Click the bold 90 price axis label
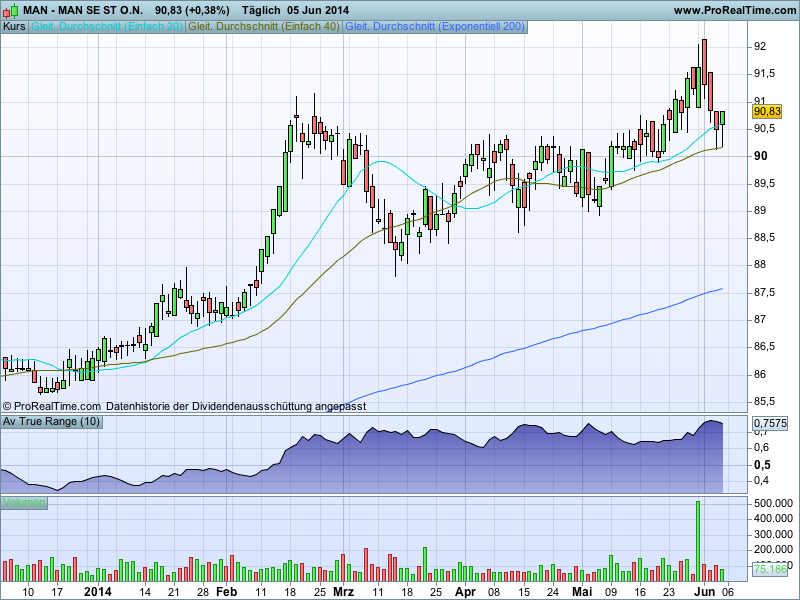800x600 pixels. click(x=760, y=156)
